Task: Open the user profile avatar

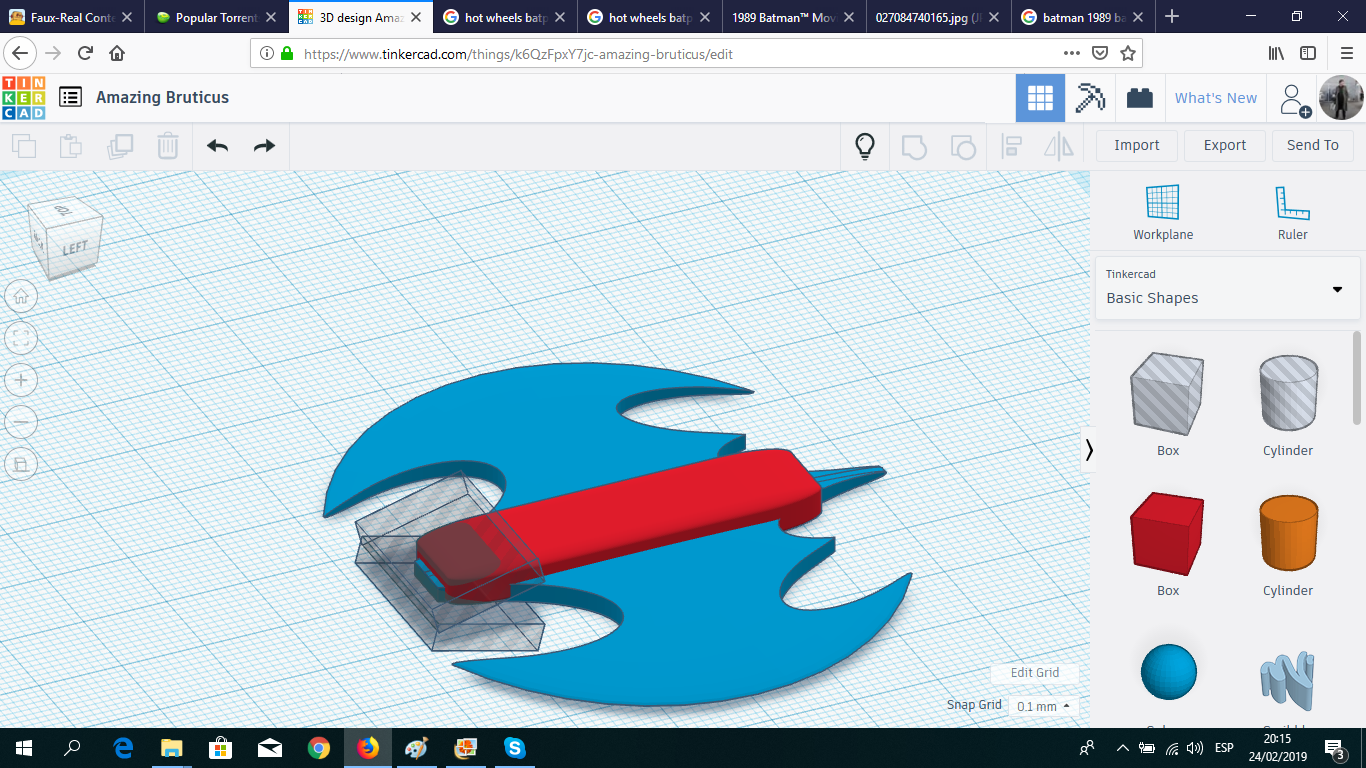Action: [1341, 98]
